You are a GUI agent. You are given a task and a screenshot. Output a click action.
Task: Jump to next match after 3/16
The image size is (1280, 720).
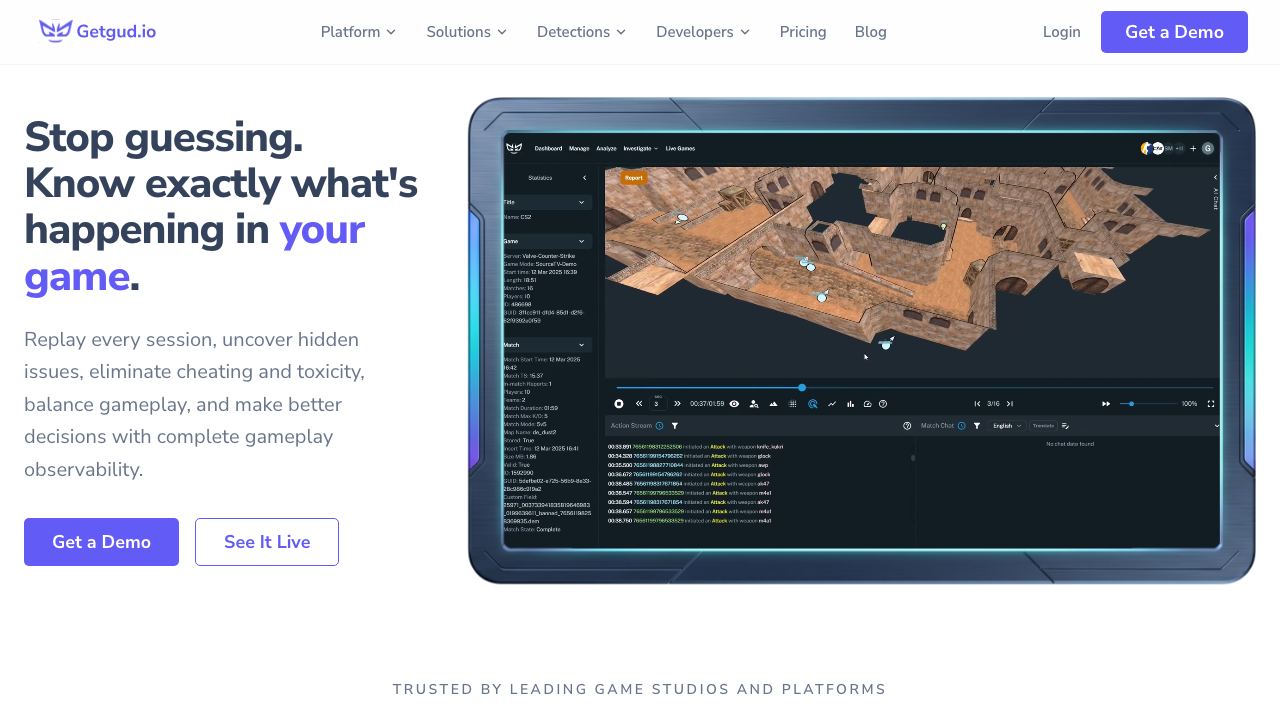1010,404
